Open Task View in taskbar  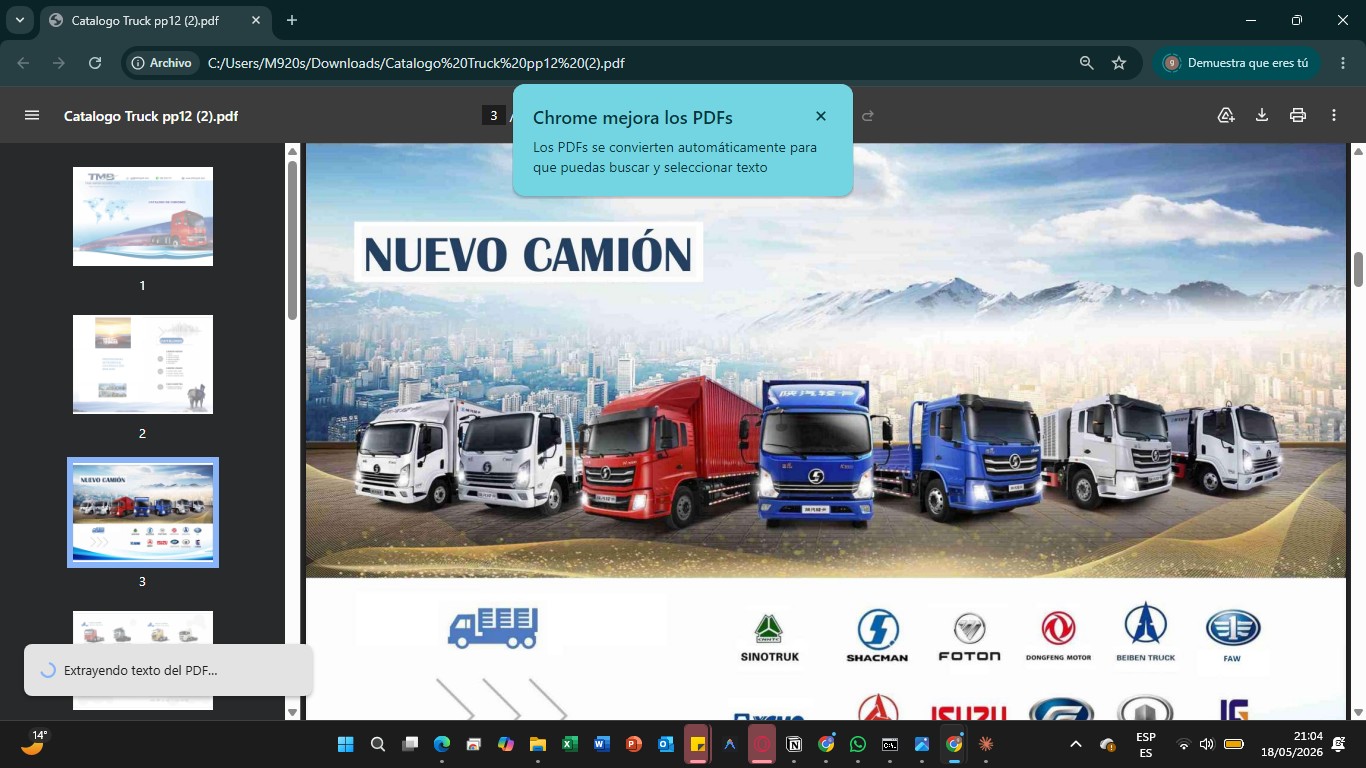410,744
